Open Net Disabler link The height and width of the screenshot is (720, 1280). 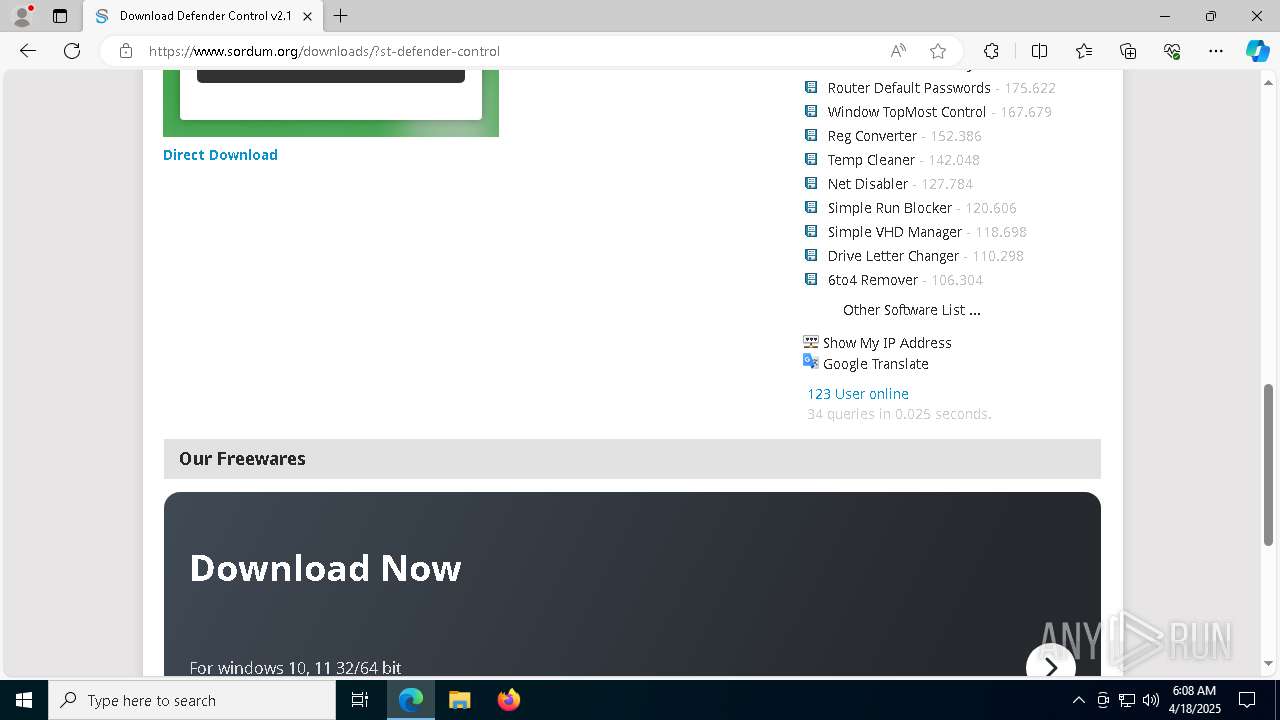(x=868, y=184)
